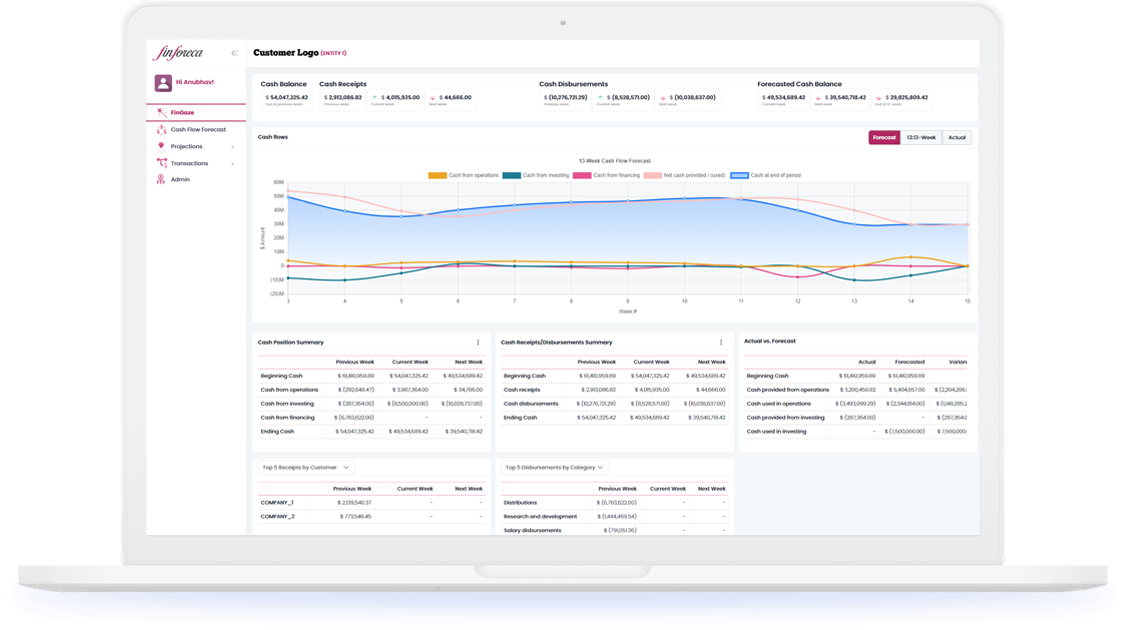The height and width of the screenshot is (630, 1126).
Task: Click the FinGaze magic wand icon
Action: pos(161,112)
